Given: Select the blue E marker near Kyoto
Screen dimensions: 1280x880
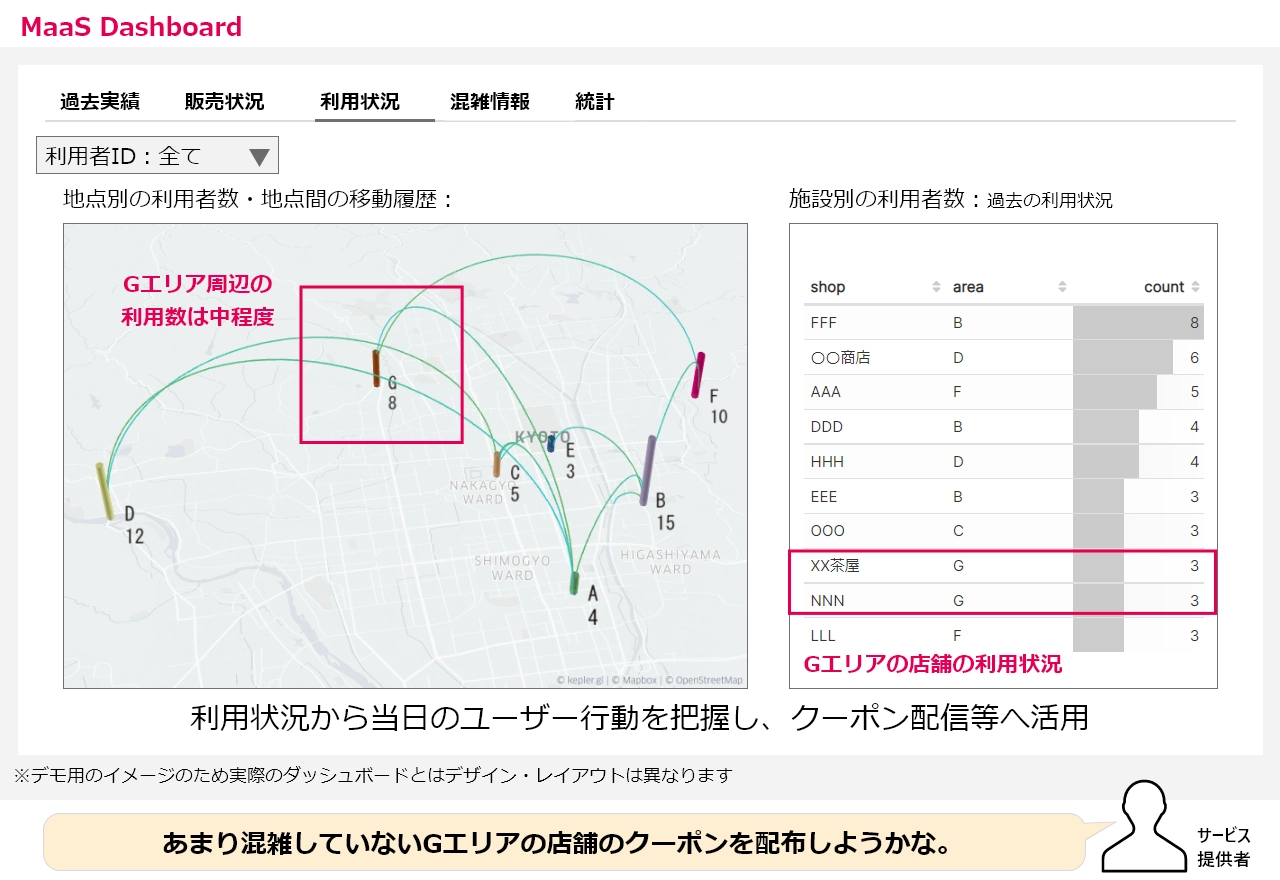Looking at the screenshot, I should point(551,443).
